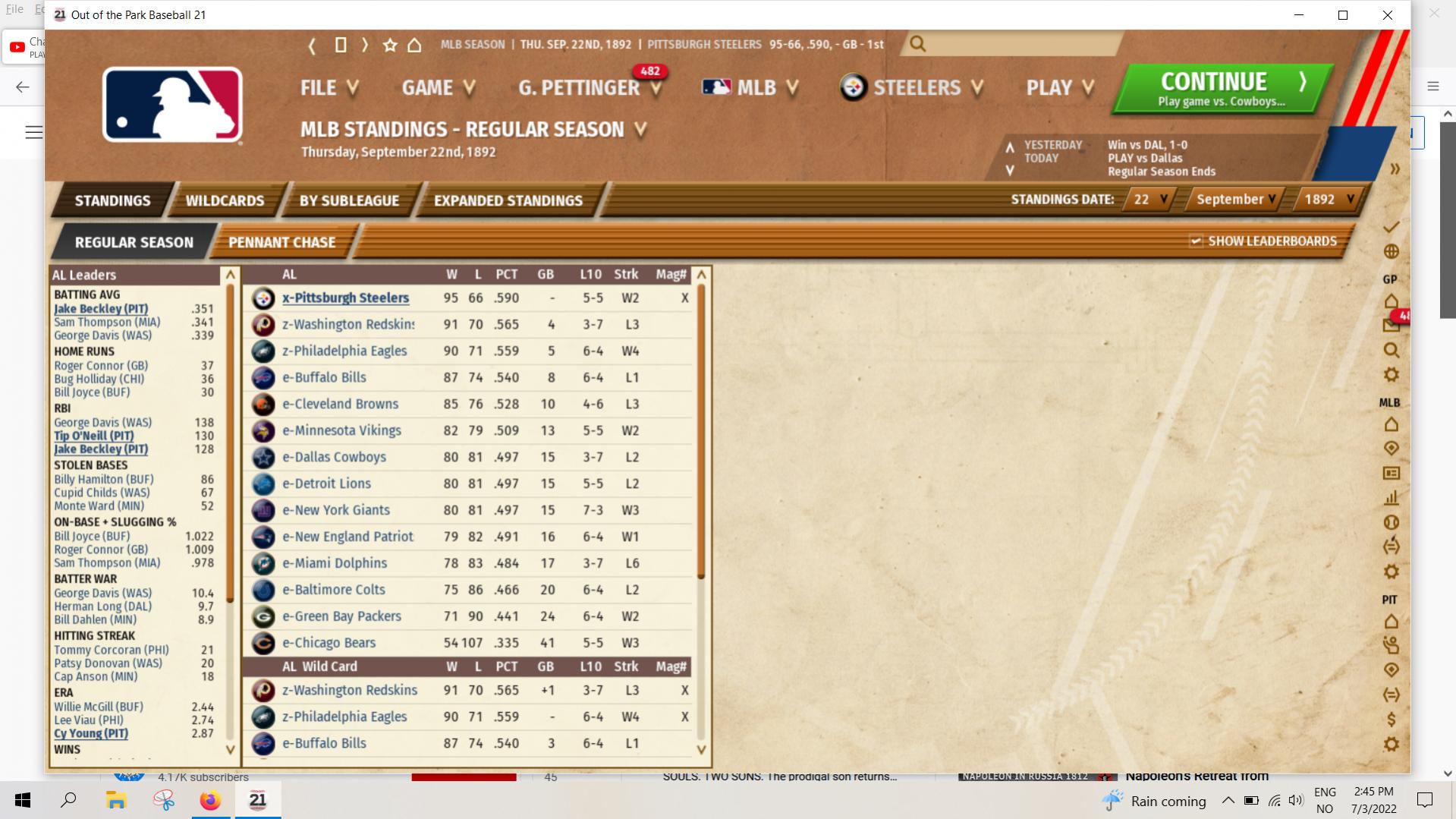Open File Explorer from the taskbar
Screen dimensions: 1456x819
pyautogui.click(x=115, y=801)
